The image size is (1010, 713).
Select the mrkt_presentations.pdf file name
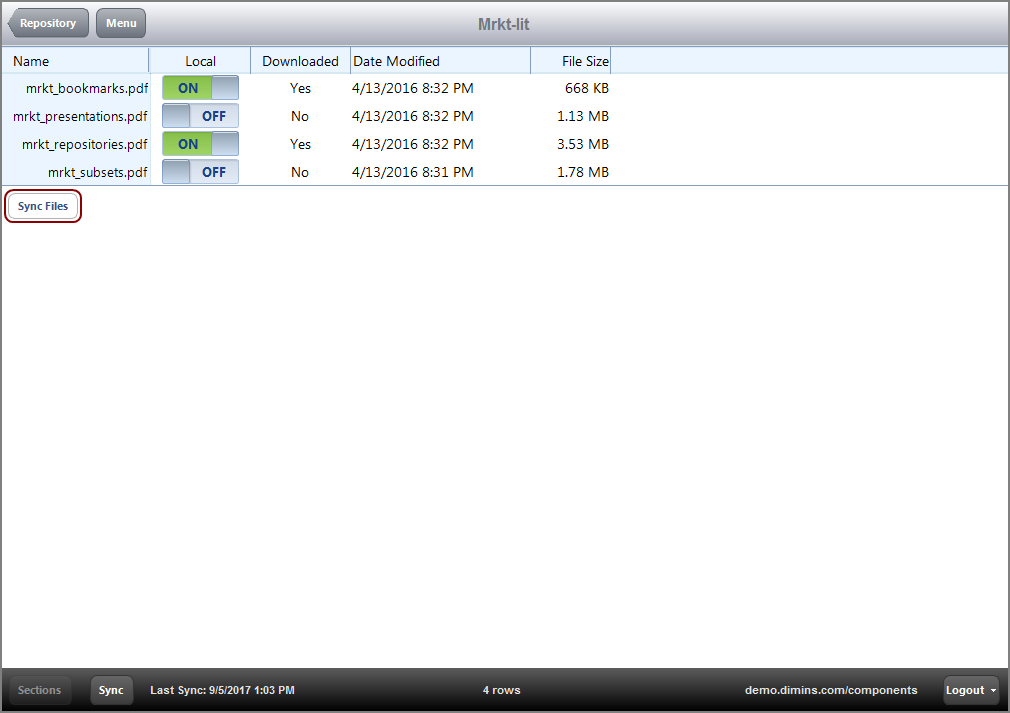[x=80, y=116]
